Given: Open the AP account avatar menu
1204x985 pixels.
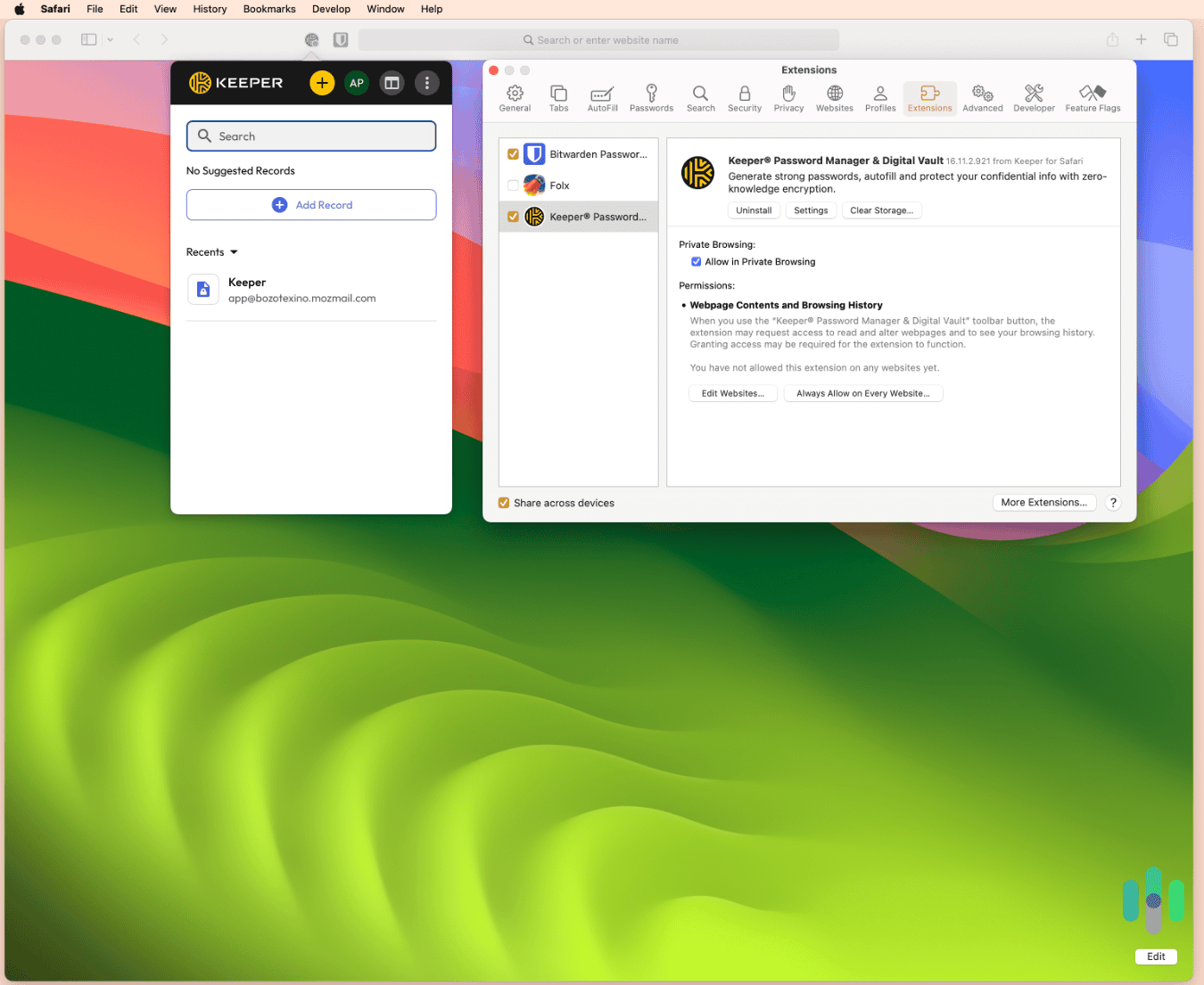Looking at the screenshot, I should 357,82.
